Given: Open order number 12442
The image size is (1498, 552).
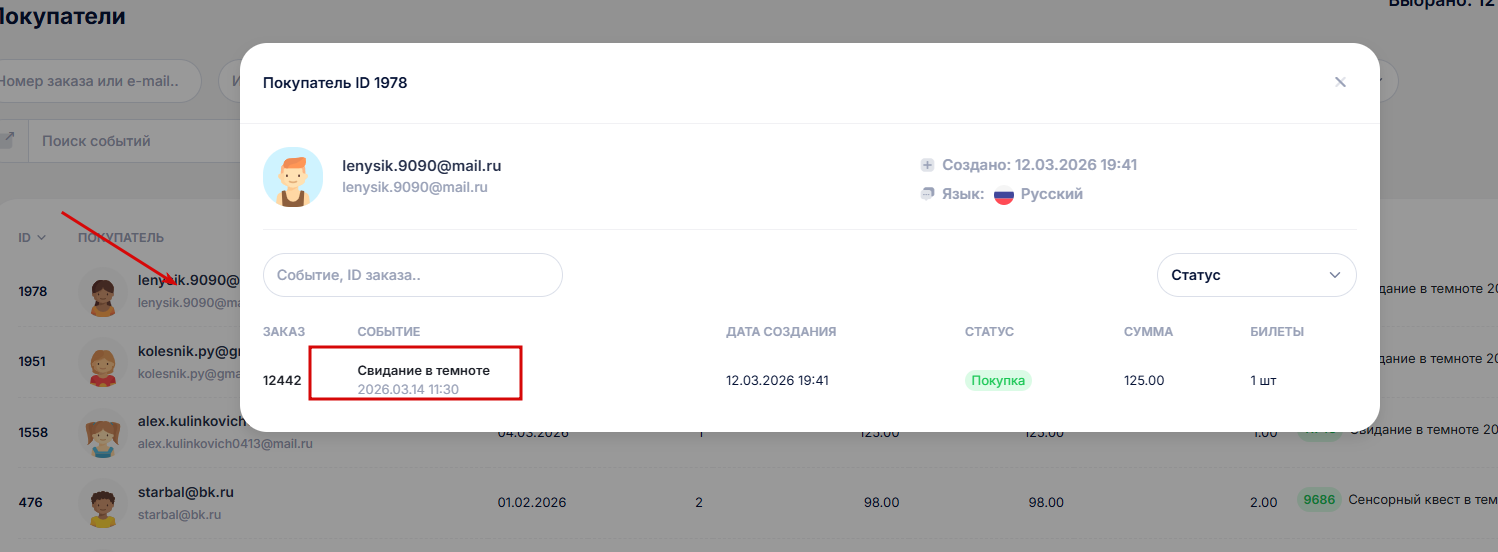Looking at the screenshot, I should pos(282,381).
